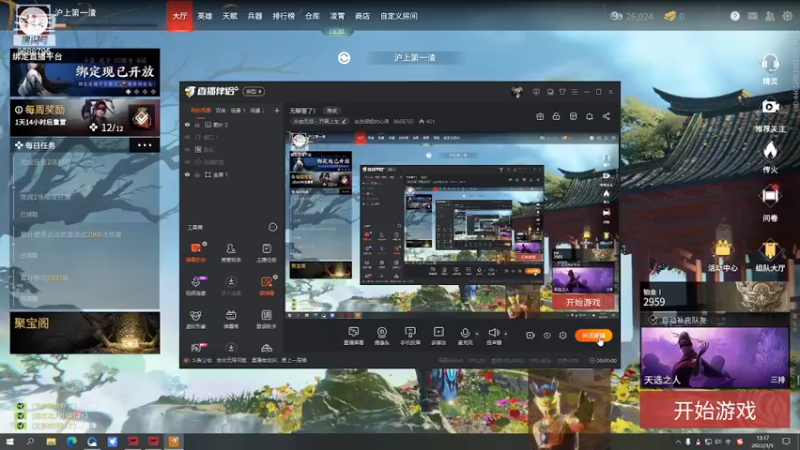Add a screen capture source in streaming app

click(354, 336)
